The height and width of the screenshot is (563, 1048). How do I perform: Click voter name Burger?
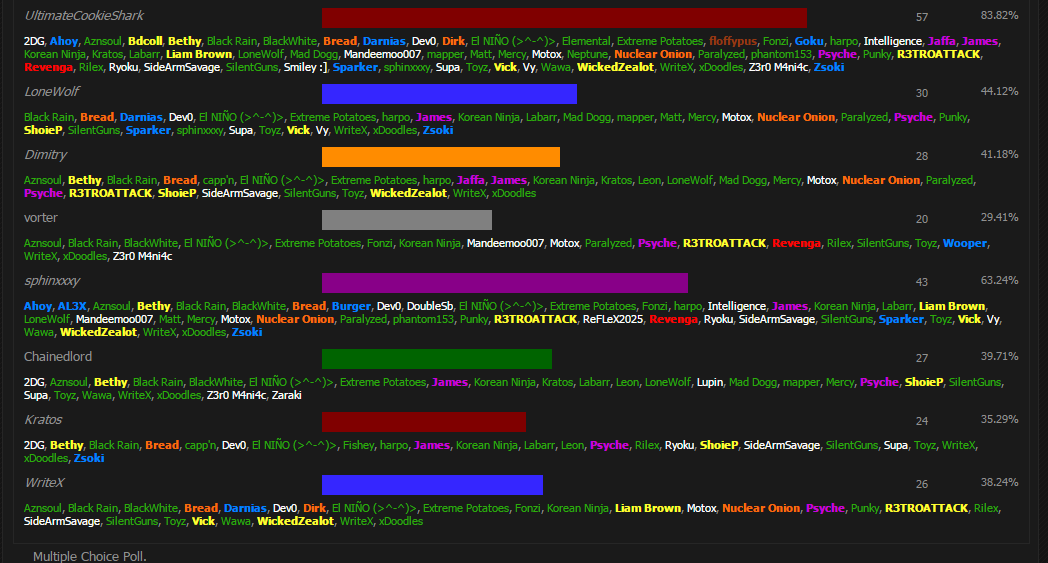click(351, 306)
